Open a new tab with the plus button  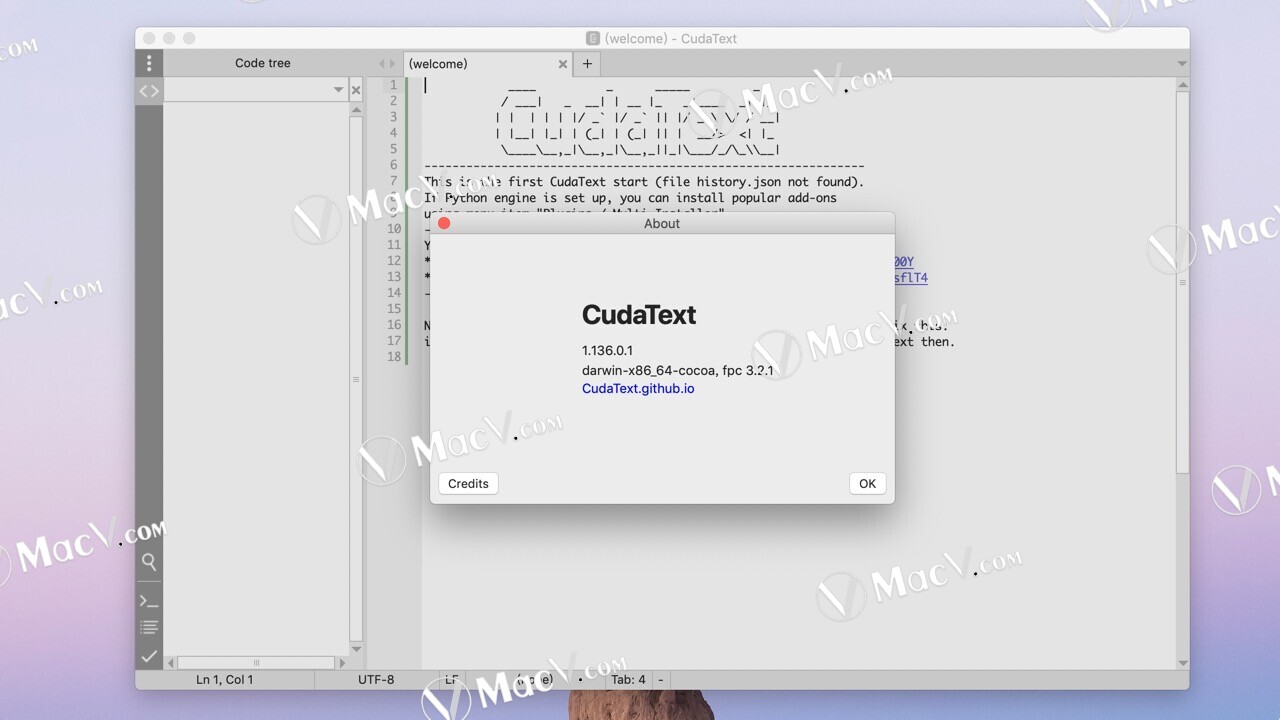pyautogui.click(x=586, y=63)
